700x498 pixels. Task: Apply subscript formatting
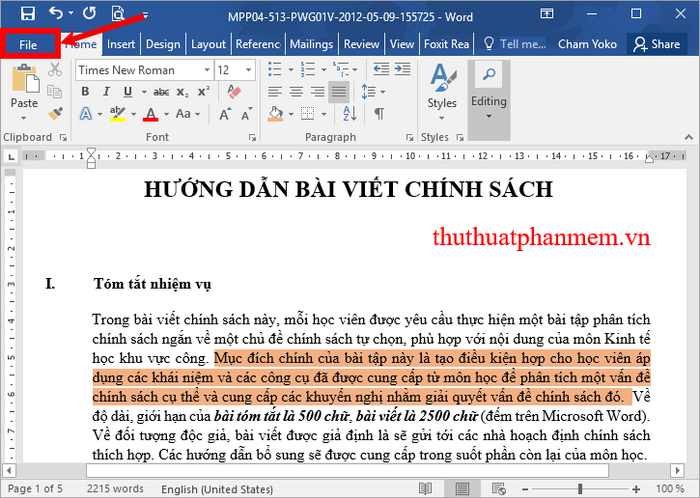[182, 92]
